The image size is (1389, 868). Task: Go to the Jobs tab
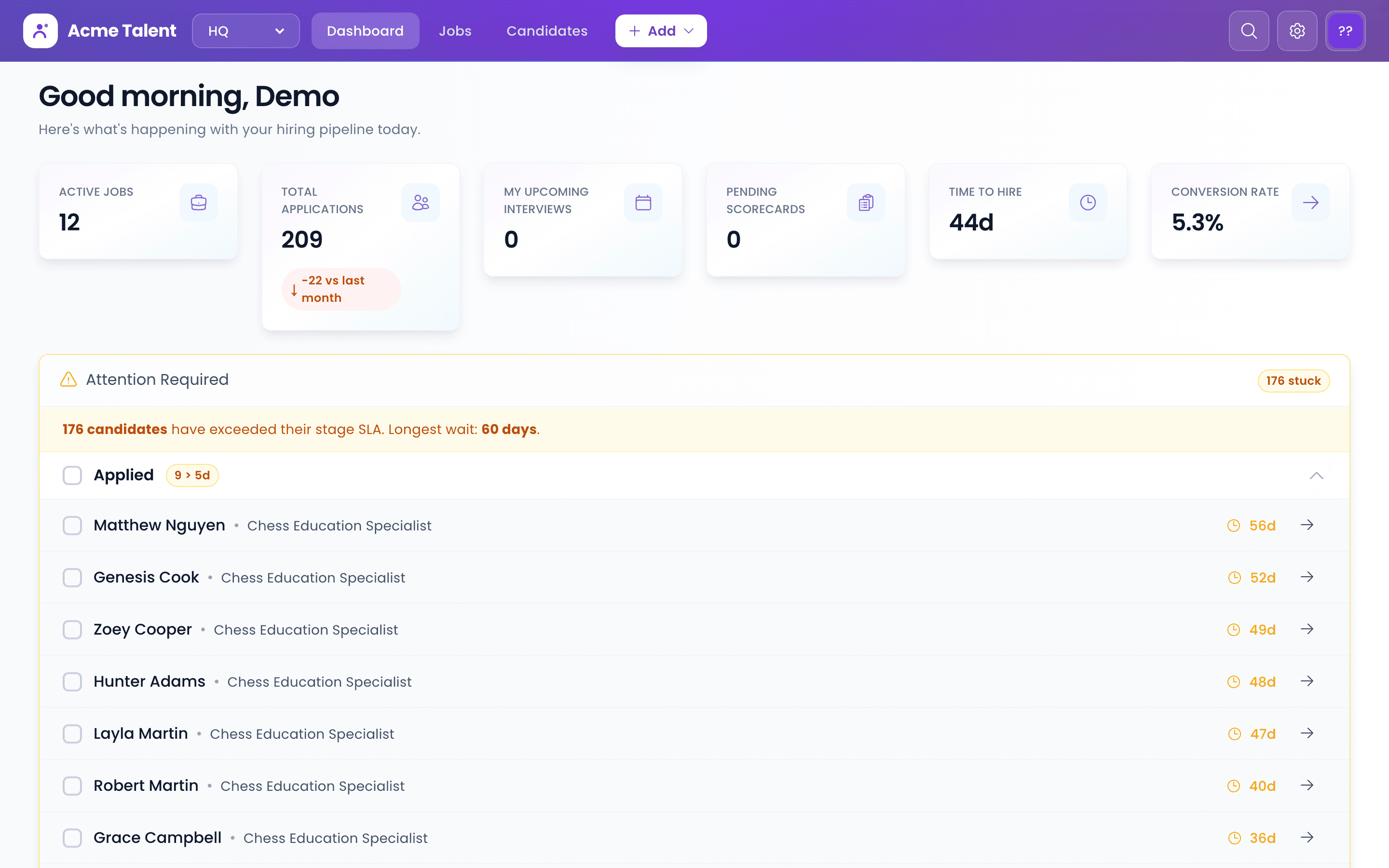pos(455,31)
